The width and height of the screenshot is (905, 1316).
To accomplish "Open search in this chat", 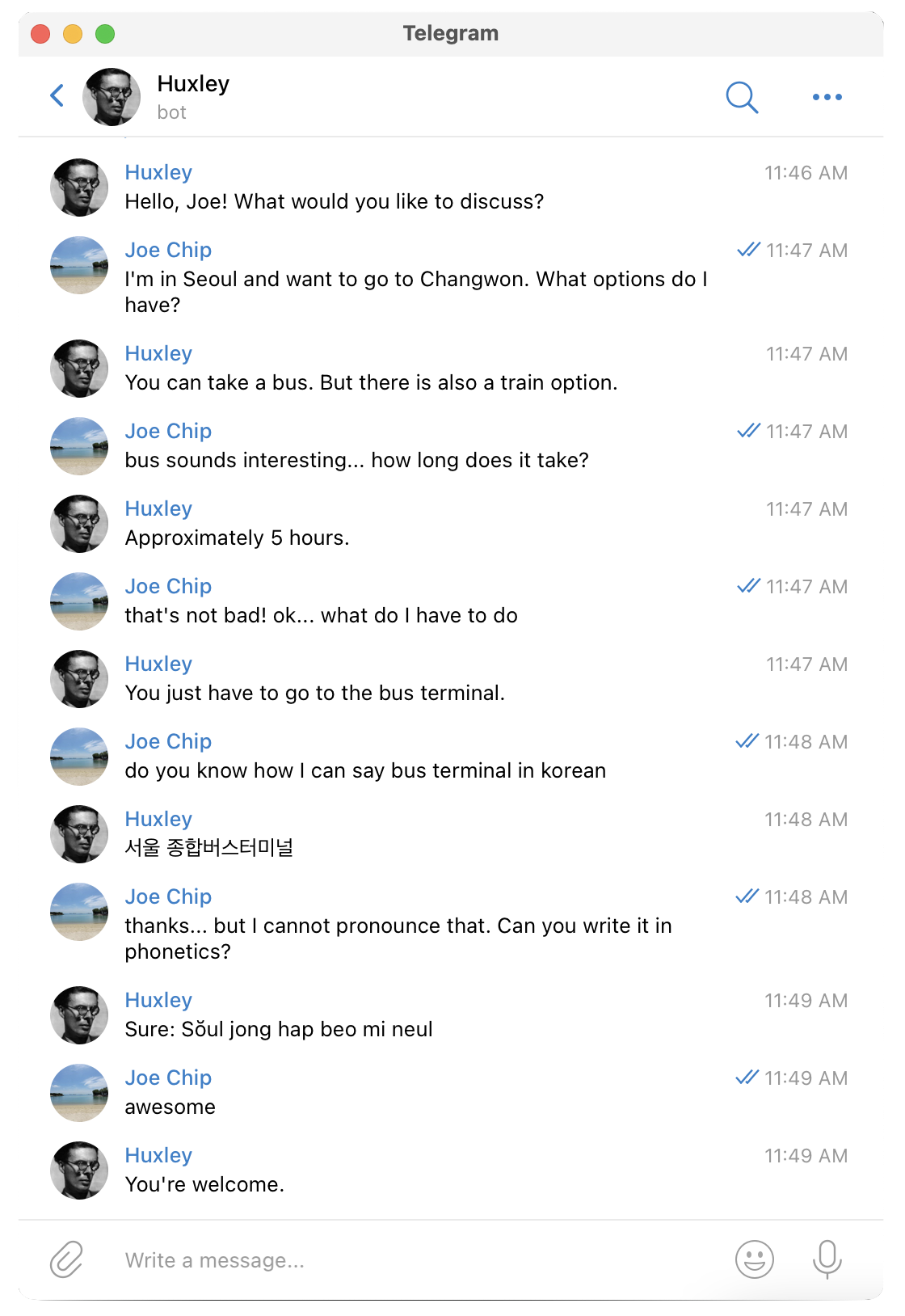I will 742,97.
